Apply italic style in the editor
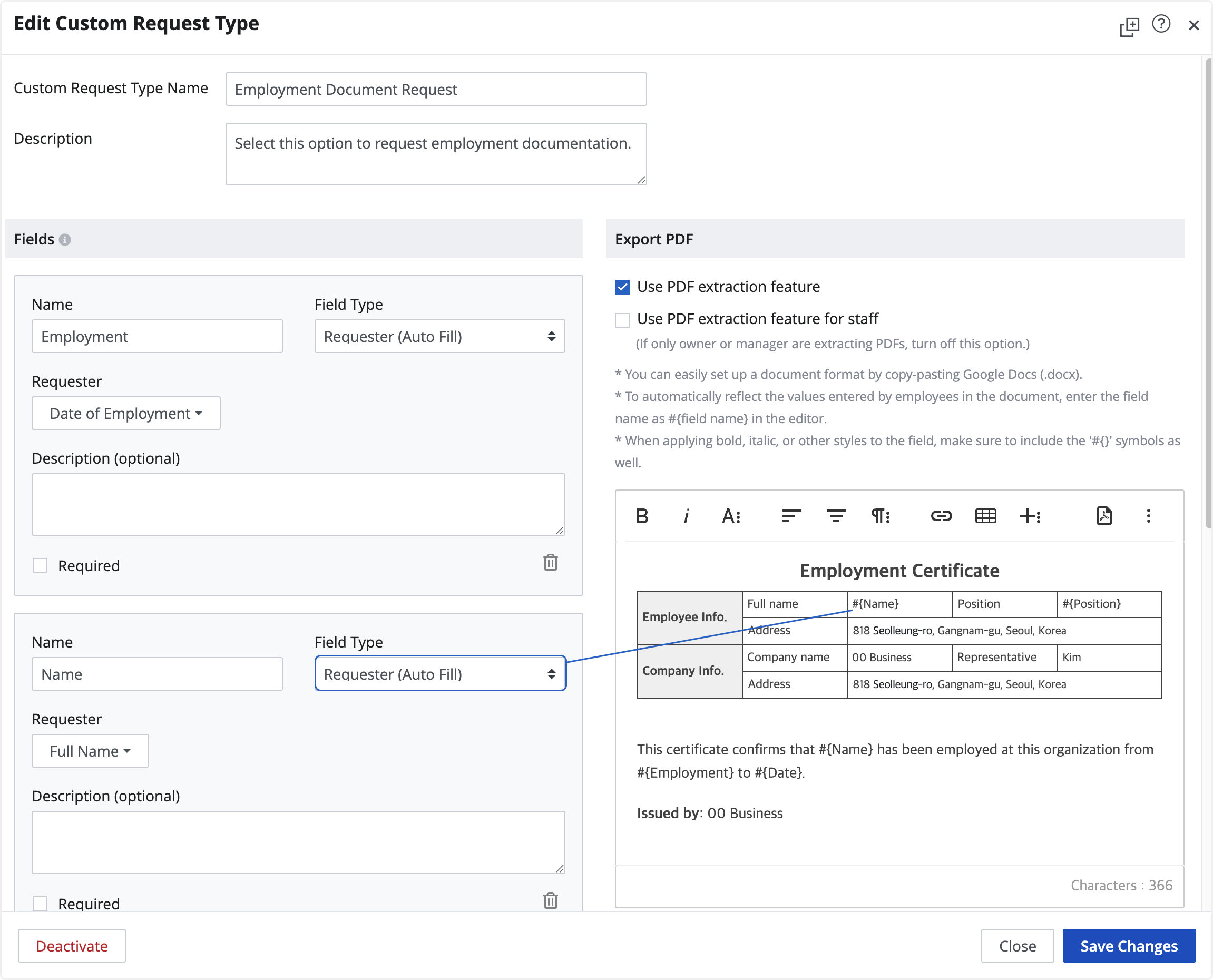This screenshot has width=1213, height=980. [686, 516]
